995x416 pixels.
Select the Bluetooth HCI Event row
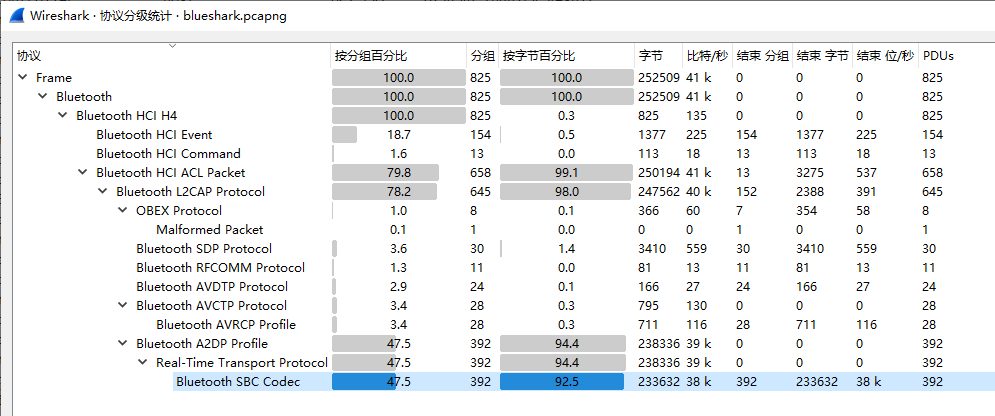click(154, 135)
